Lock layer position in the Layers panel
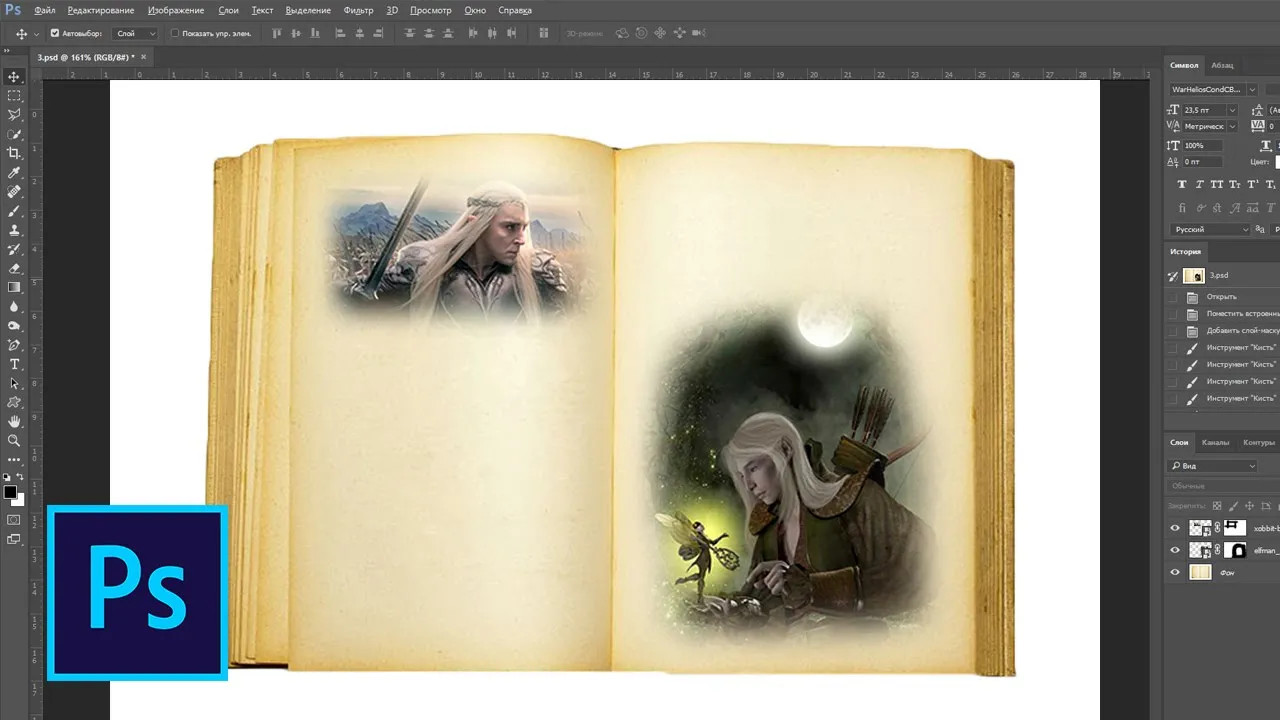This screenshot has width=1280, height=720. tap(1249, 506)
